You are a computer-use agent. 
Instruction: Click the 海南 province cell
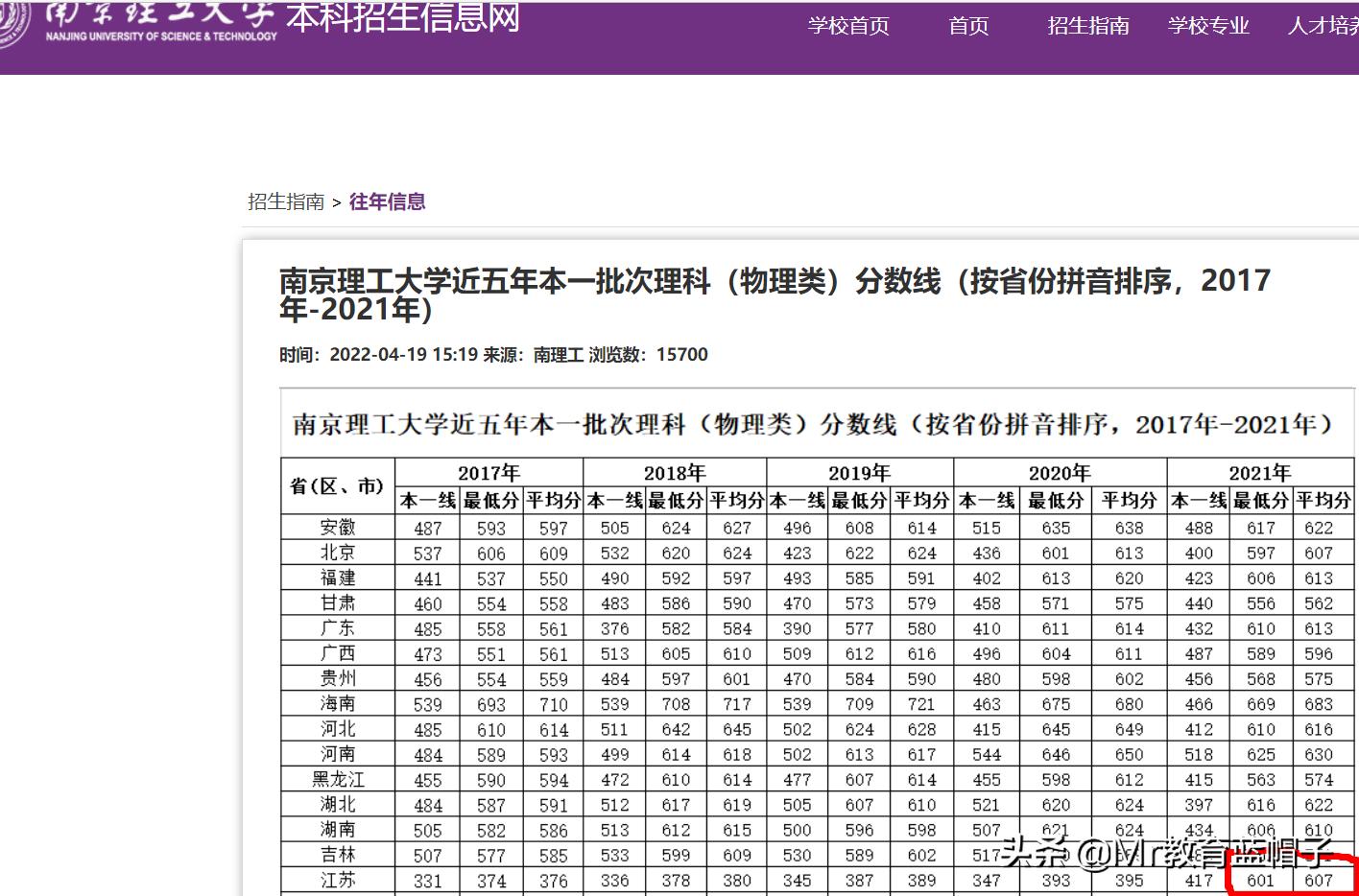[337, 703]
